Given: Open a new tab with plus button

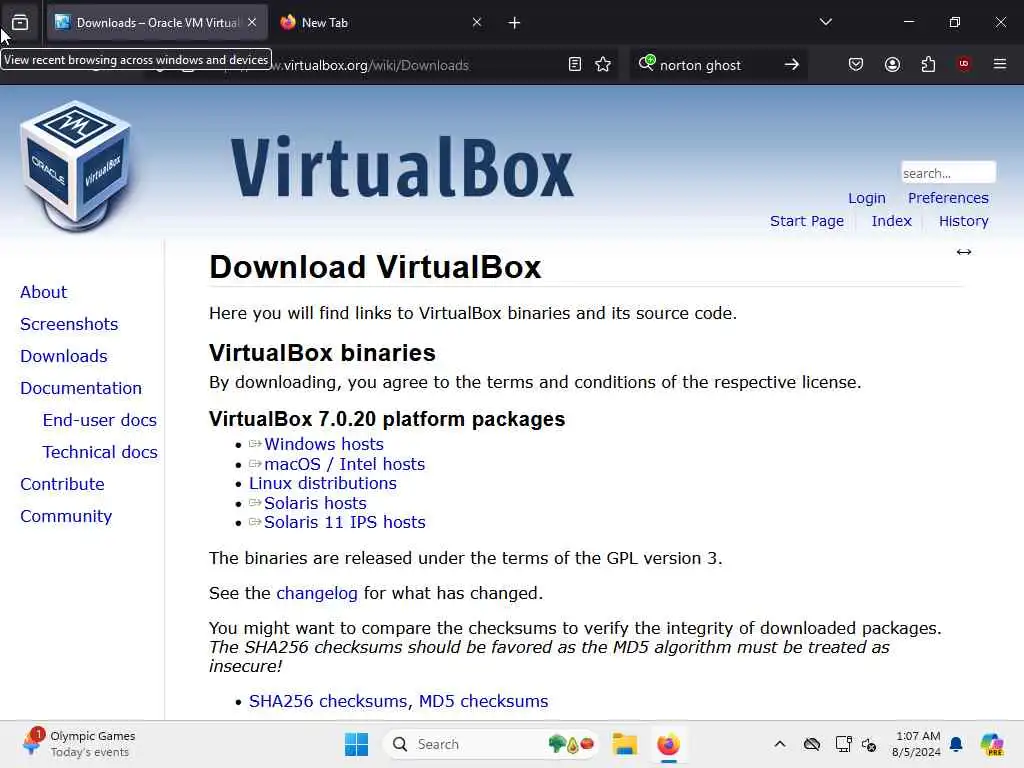Looking at the screenshot, I should (x=515, y=23).
